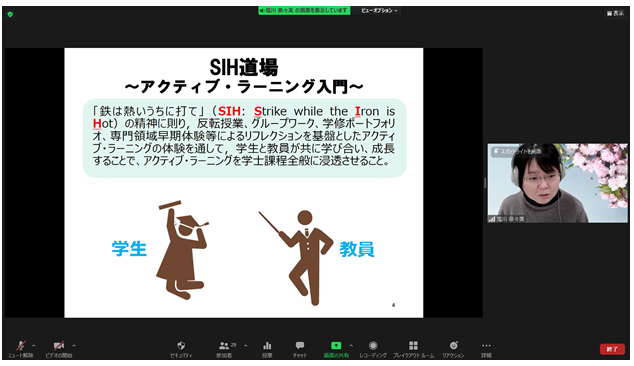The width and height of the screenshot is (634, 366).
Task: Click slide title SIH道場
Action: 244,67
